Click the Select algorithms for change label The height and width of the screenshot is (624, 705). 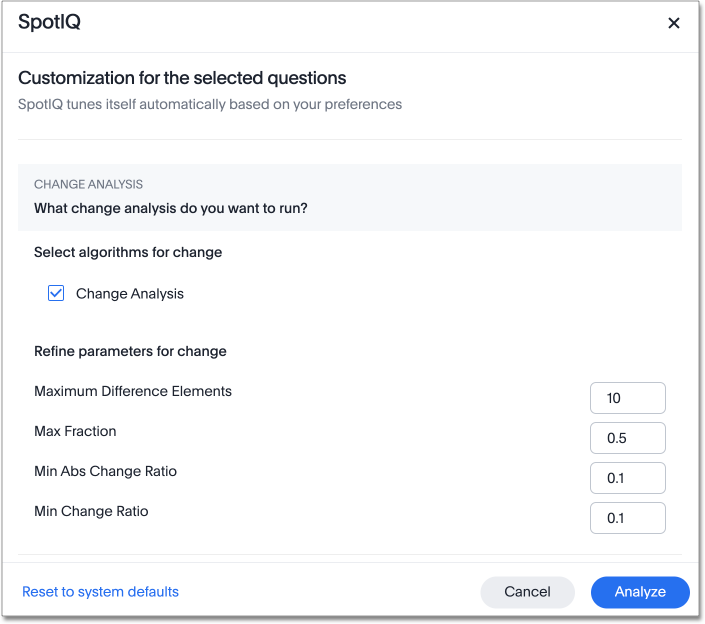(x=128, y=252)
